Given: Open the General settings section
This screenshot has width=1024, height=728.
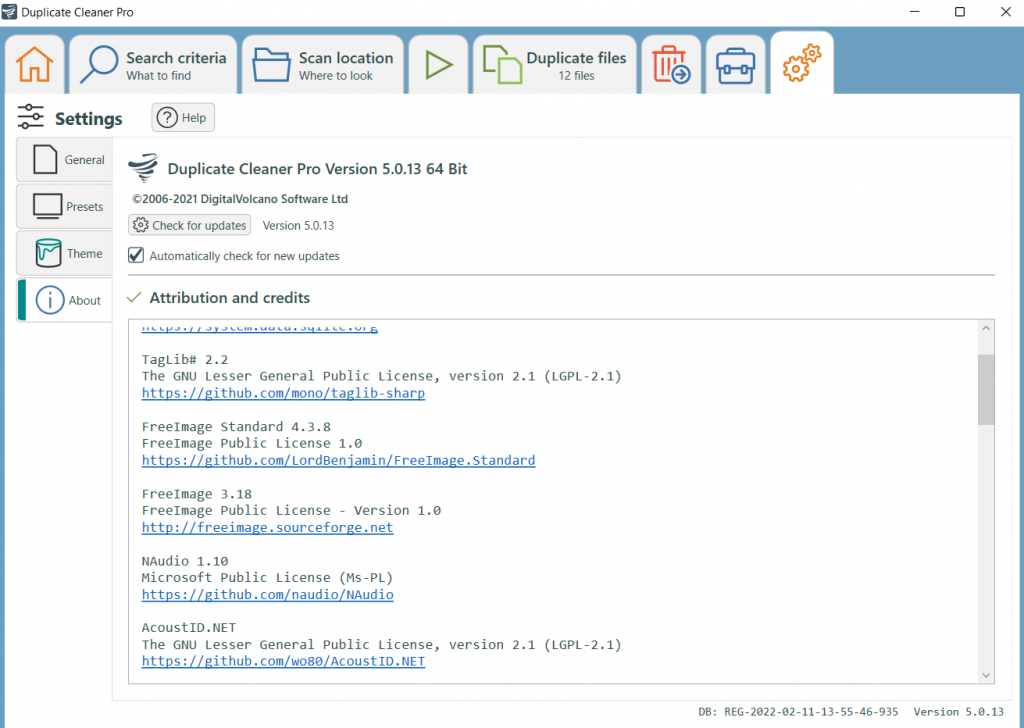Looking at the screenshot, I should pyautogui.click(x=65, y=159).
